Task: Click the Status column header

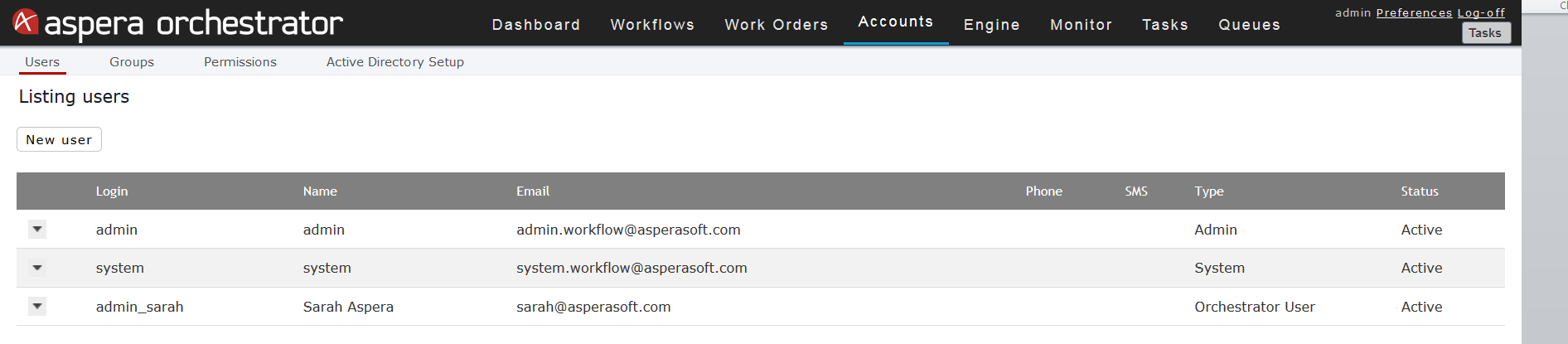Action: (1420, 191)
